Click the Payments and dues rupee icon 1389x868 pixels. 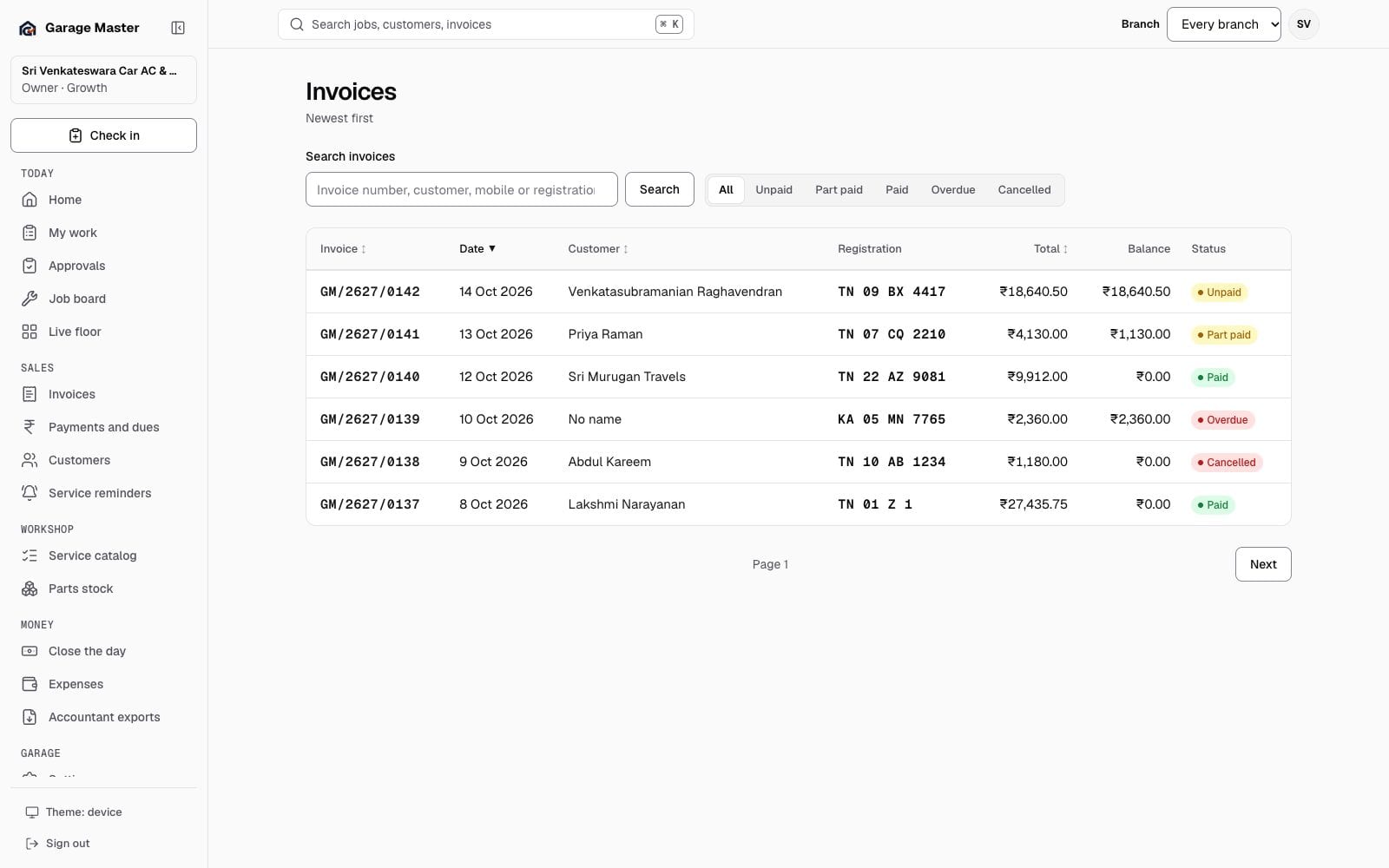point(30,427)
